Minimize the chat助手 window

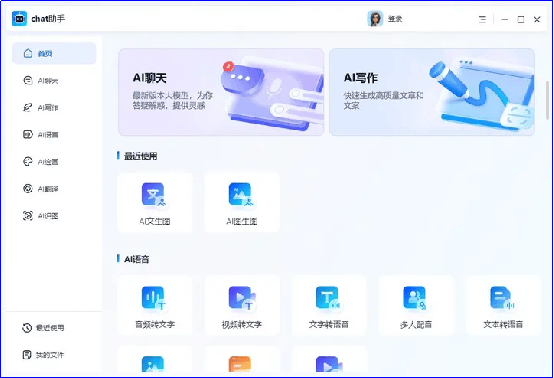point(505,19)
